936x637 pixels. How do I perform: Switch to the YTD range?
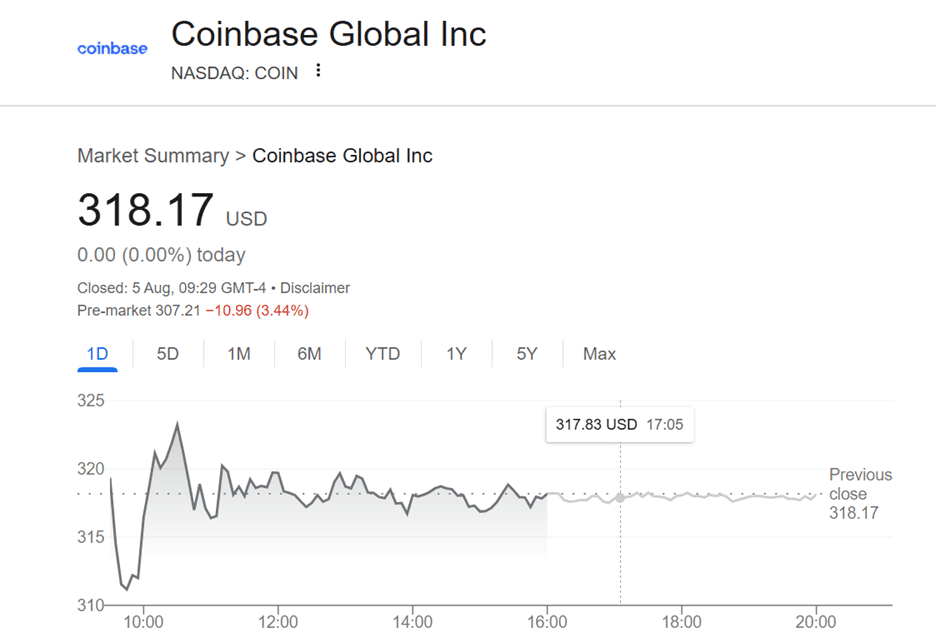(x=382, y=353)
